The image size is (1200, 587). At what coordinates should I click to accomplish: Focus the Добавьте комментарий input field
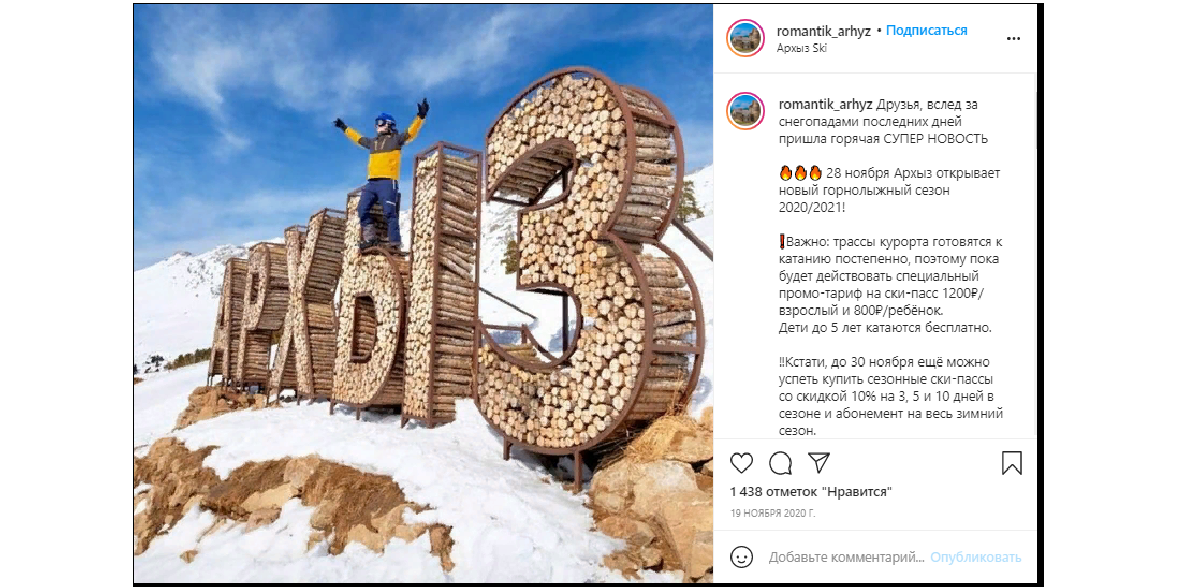[x=845, y=557]
